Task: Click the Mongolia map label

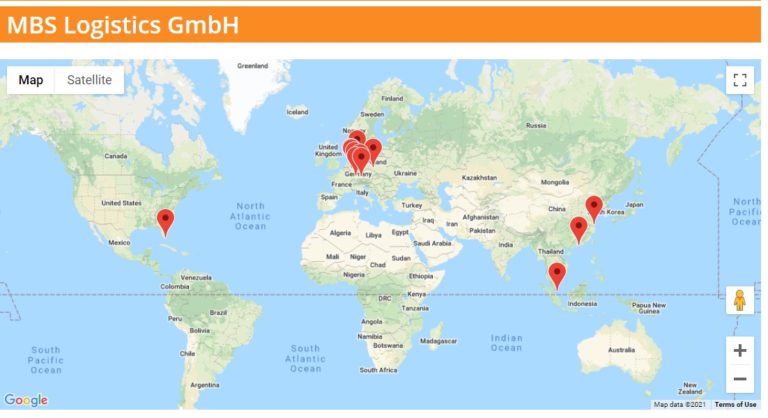Action: [555, 182]
